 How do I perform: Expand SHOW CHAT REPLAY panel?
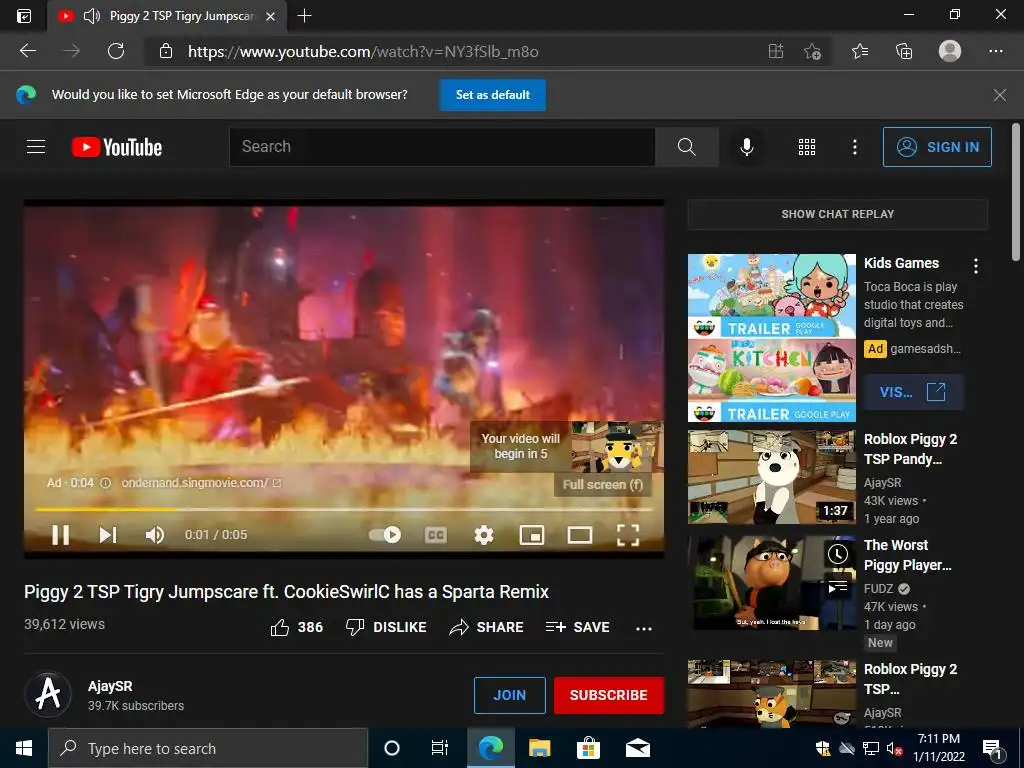[838, 214]
